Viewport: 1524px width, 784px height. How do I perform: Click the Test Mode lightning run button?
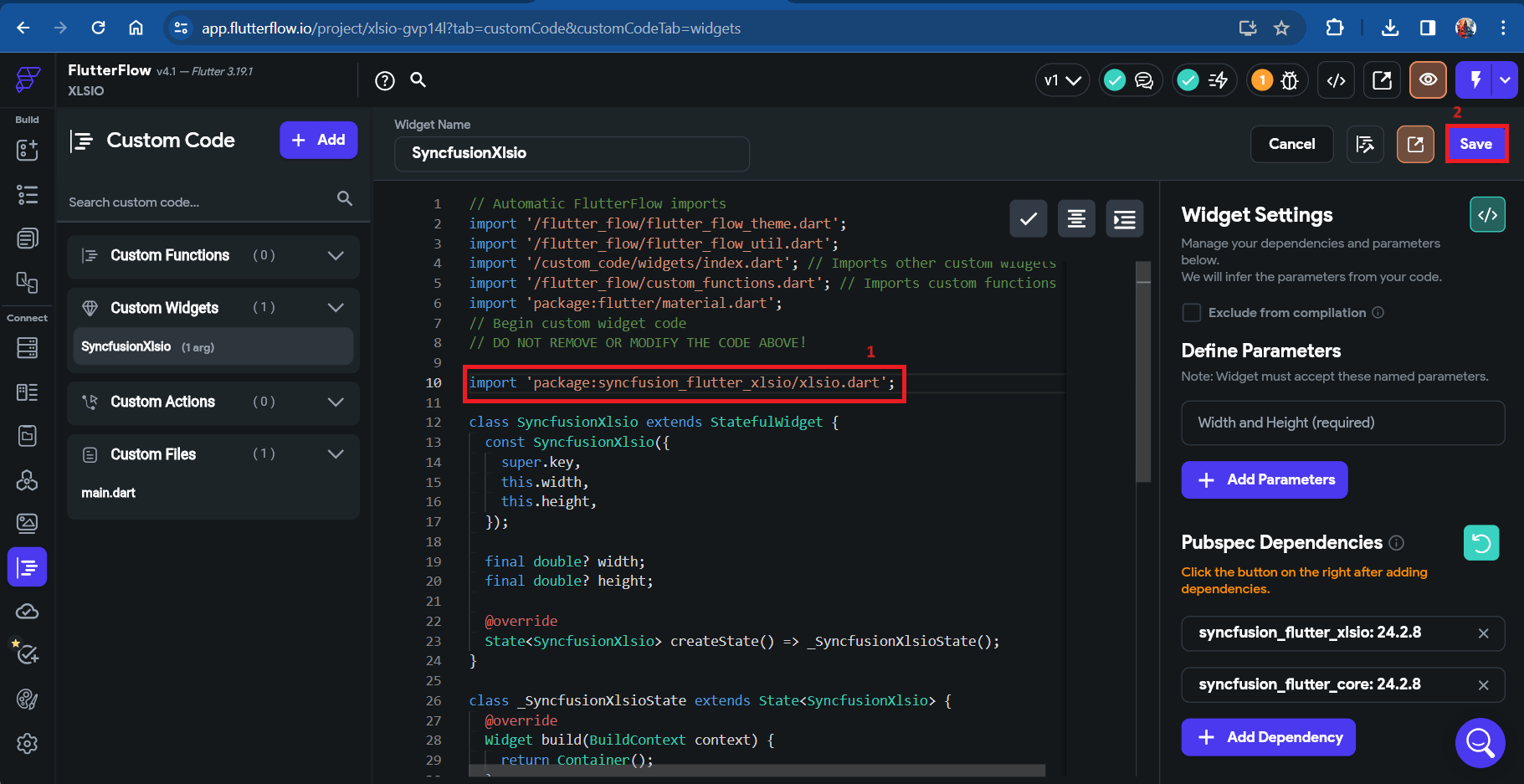pyautogui.click(x=1475, y=80)
